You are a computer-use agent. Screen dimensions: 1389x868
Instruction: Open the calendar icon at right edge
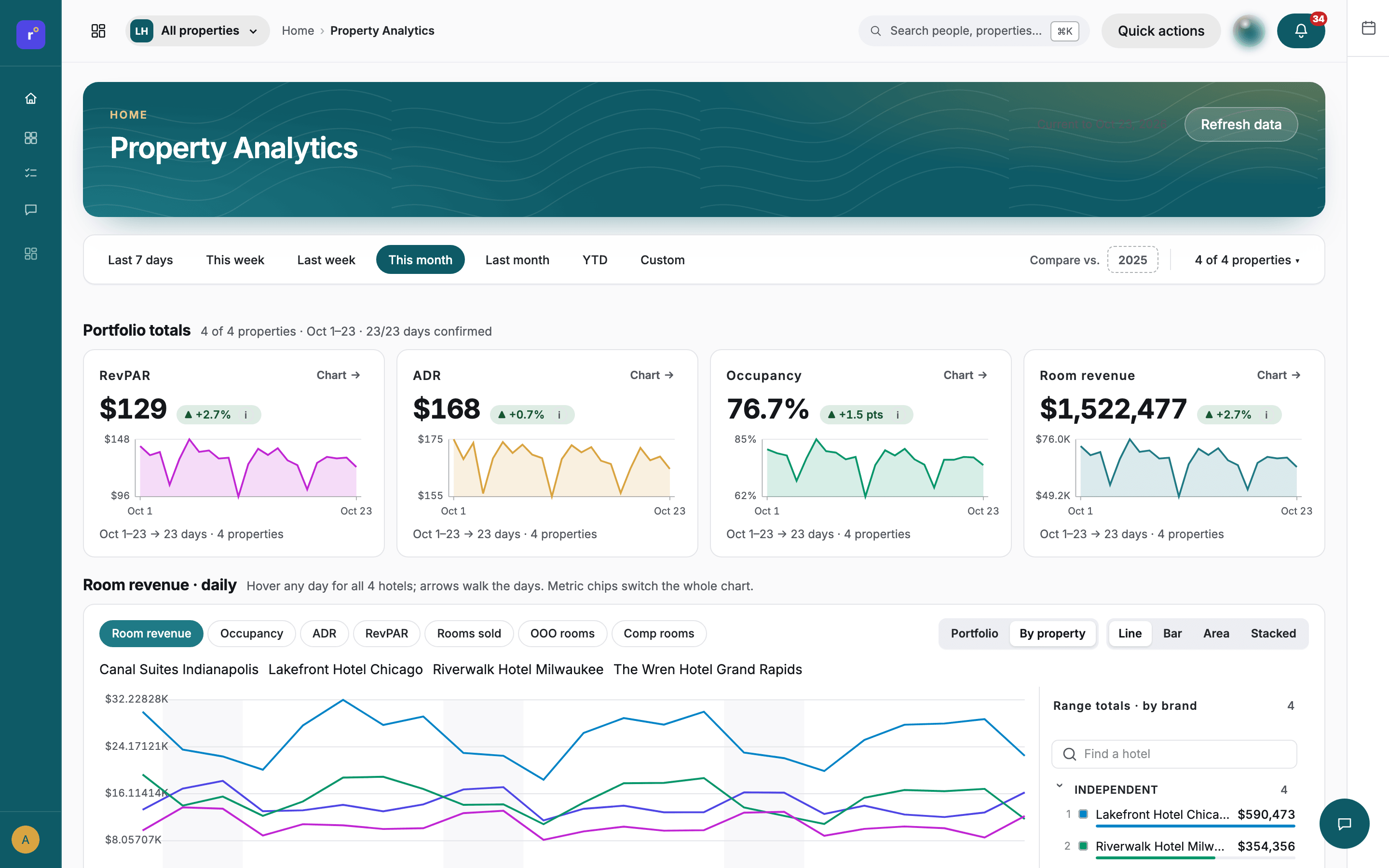pyautogui.click(x=1368, y=27)
